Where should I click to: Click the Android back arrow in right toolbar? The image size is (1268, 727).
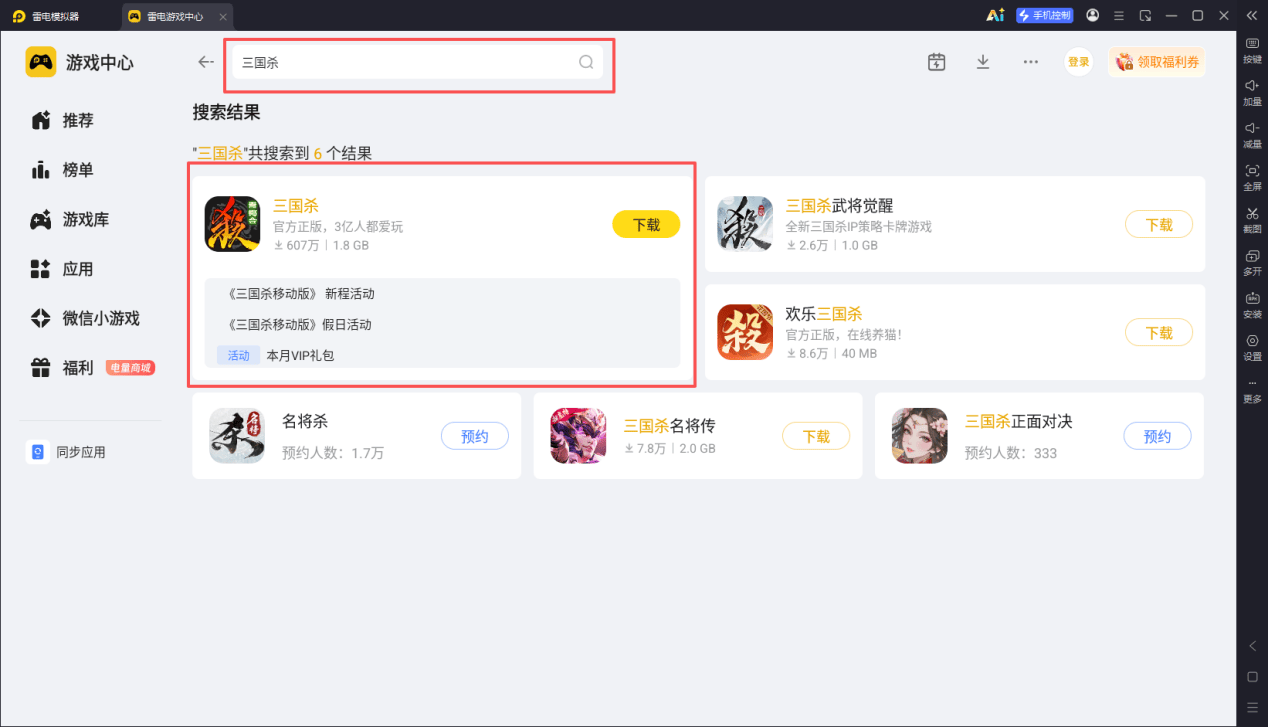pyautogui.click(x=1252, y=647)
